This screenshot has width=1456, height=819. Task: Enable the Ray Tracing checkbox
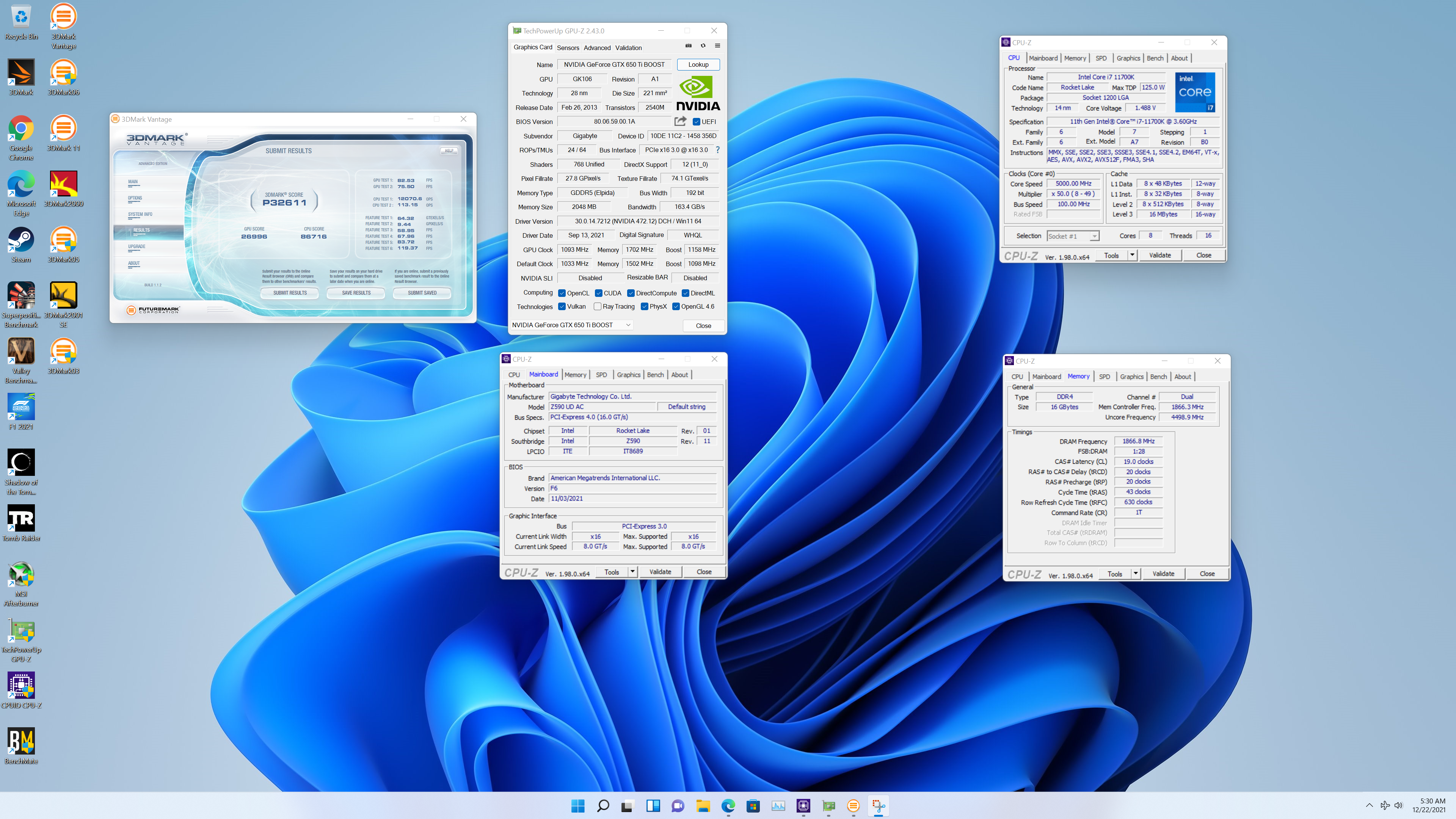point(598,306)
